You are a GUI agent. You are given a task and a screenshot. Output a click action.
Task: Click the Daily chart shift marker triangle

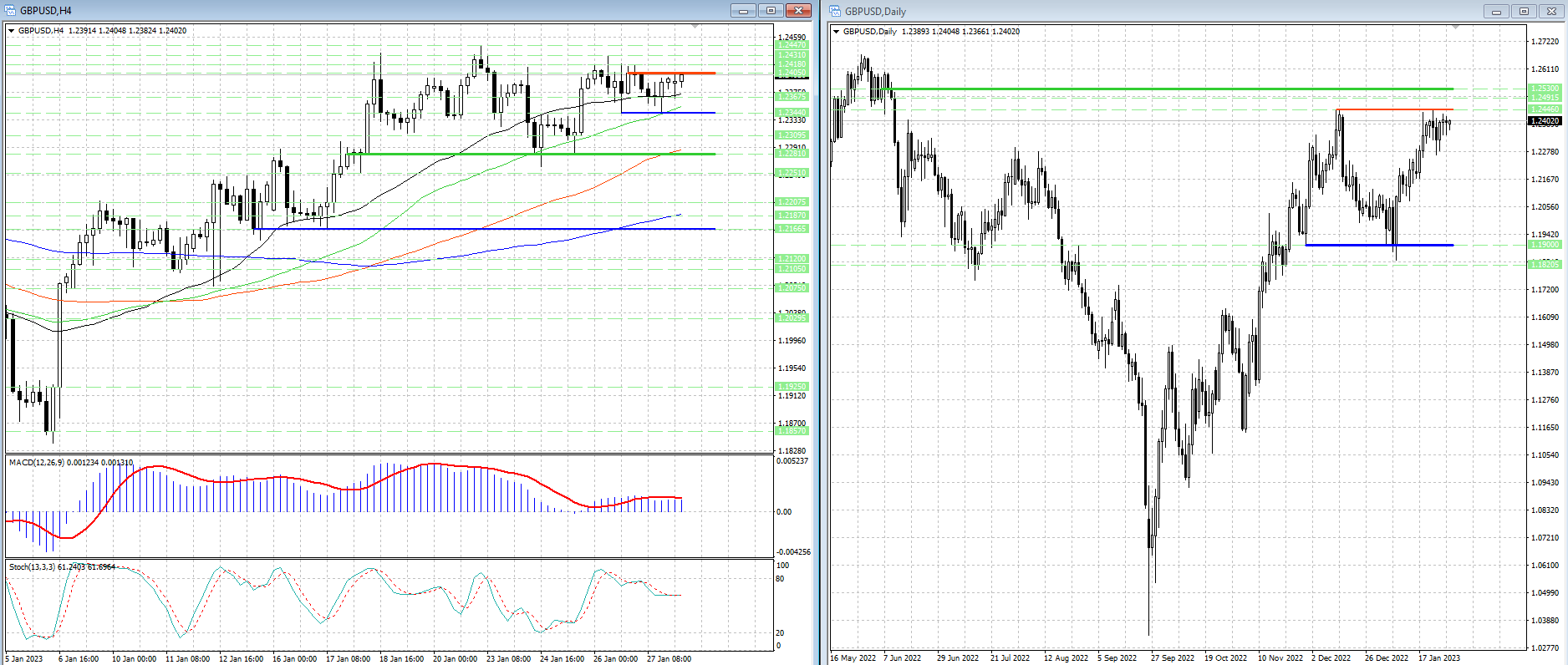(x=1455, y=28)
